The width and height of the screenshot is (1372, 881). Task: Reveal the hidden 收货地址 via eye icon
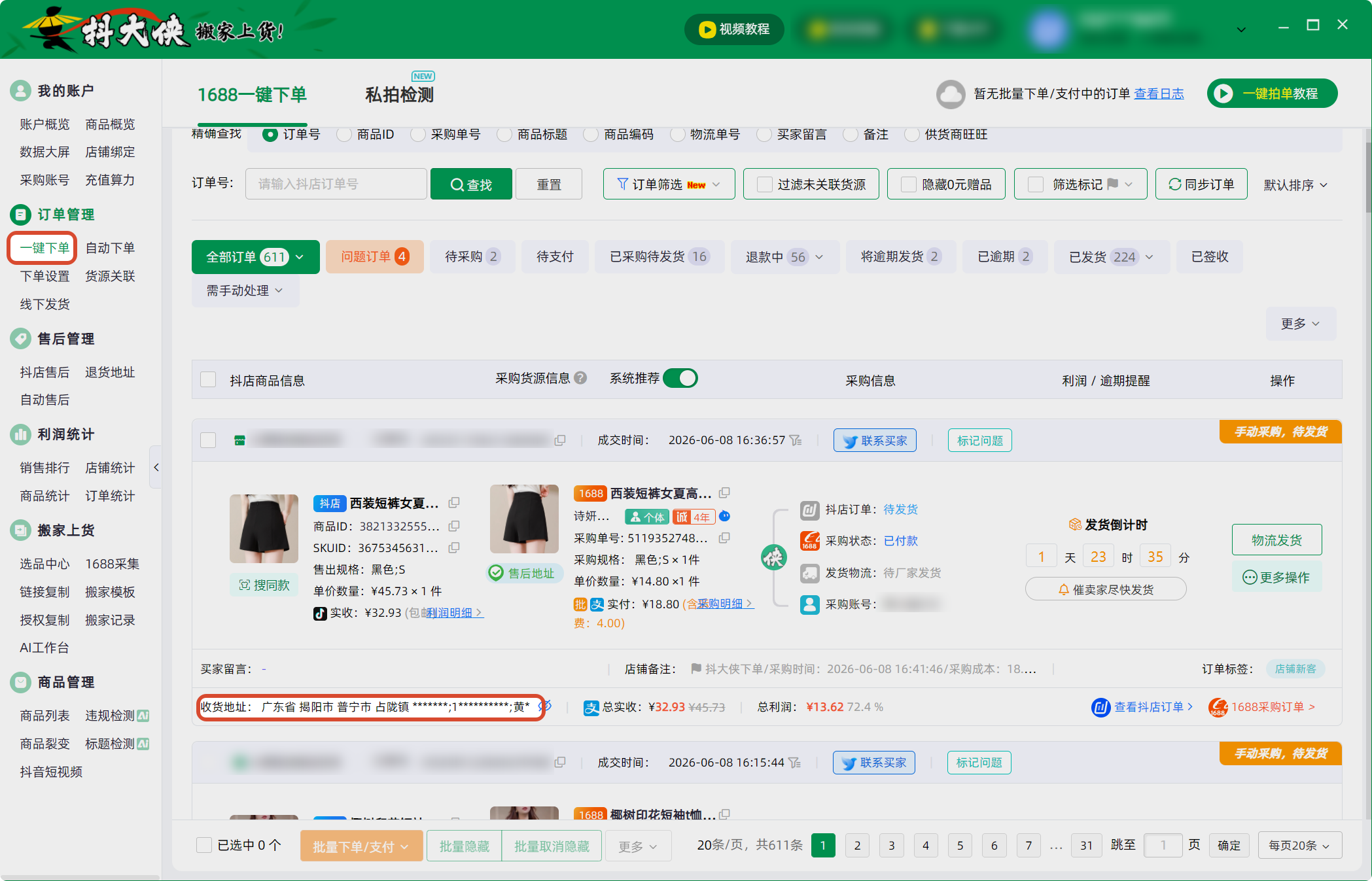tap(544, 706)
